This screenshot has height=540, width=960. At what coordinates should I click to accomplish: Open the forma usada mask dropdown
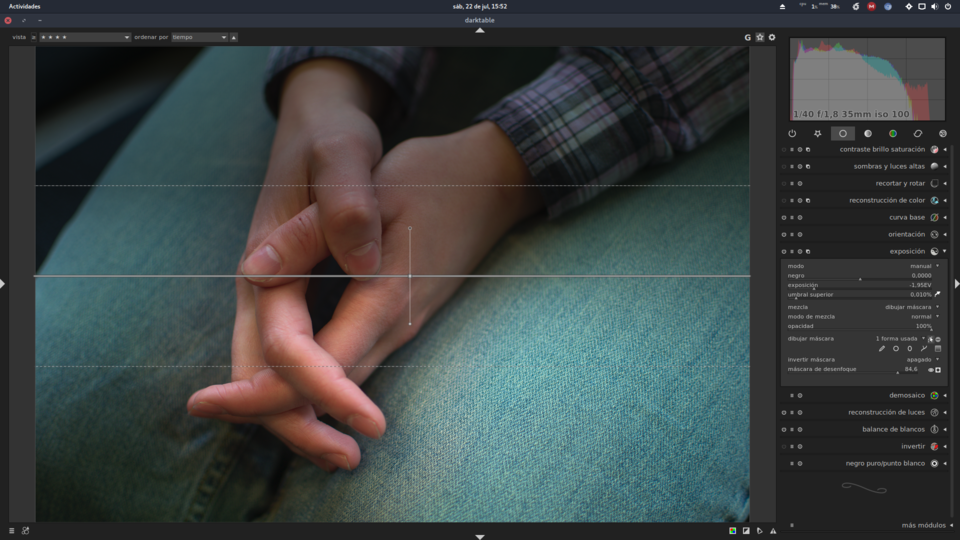[900, 339]
